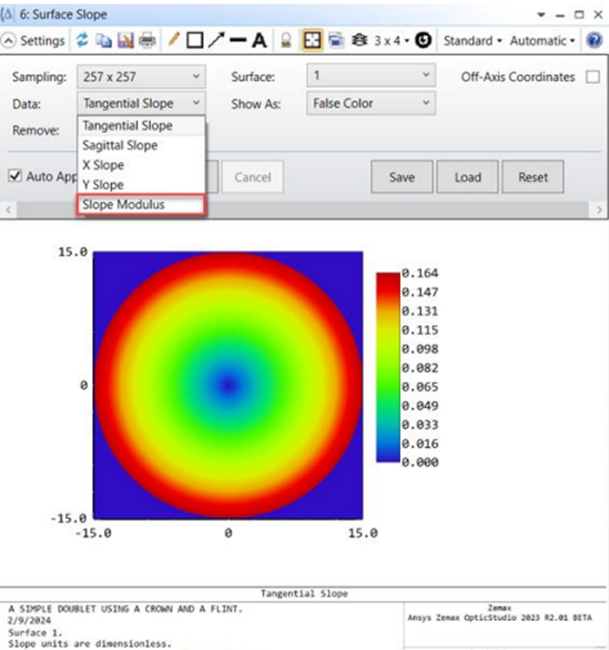Viewport: 609px width, 650px height.
Task: Click the horizontal scrollbar left arrow
Action: pos(8,210)
